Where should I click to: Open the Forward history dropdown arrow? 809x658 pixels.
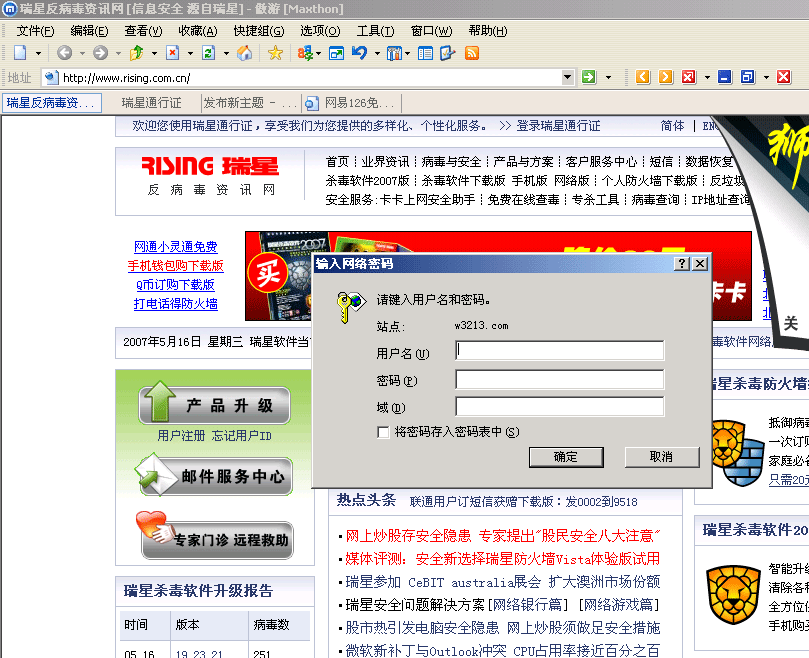(118, 53)
